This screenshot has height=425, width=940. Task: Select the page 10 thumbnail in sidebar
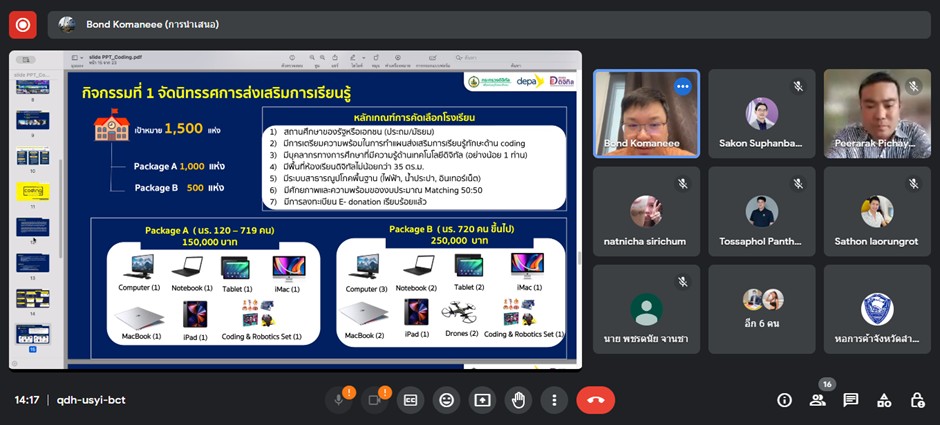point(32,157)
